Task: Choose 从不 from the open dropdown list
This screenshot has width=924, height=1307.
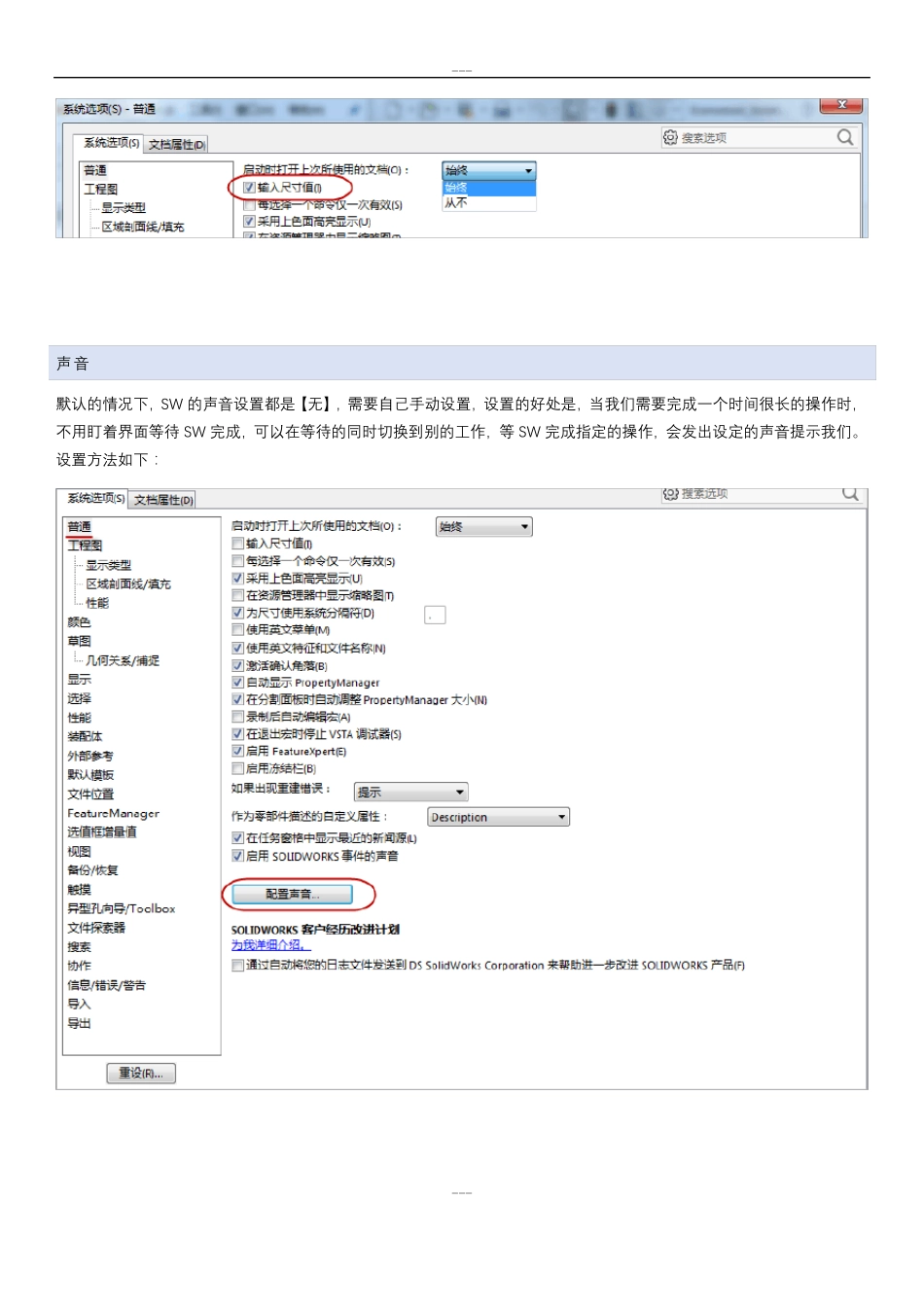Action: (x=489, y=202)
